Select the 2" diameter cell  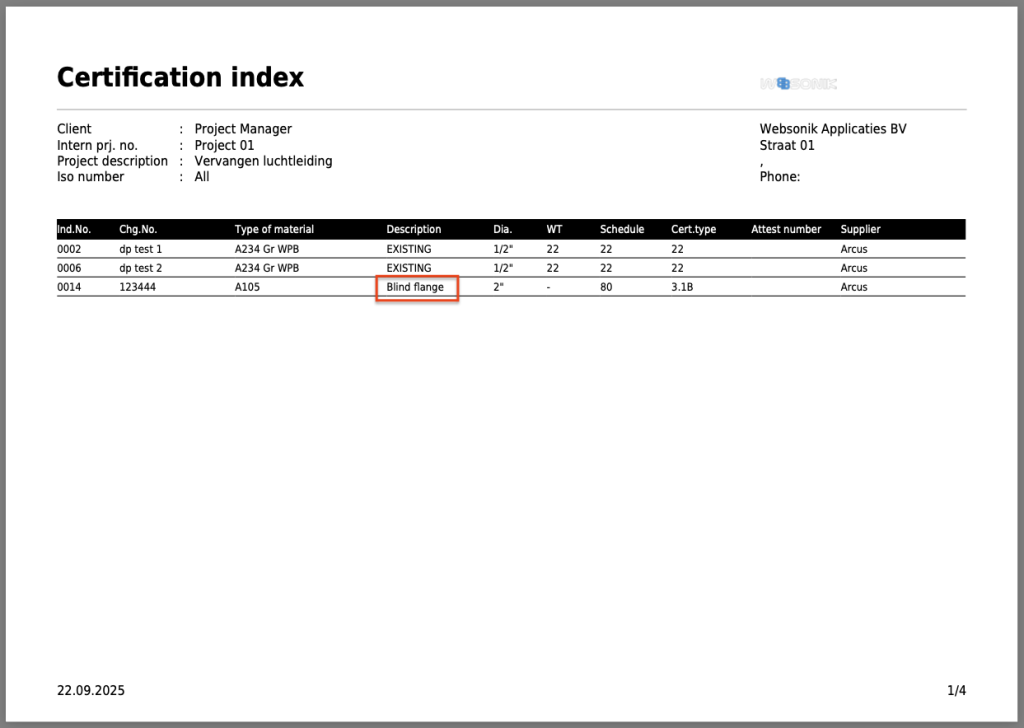(x=499, y=288)
